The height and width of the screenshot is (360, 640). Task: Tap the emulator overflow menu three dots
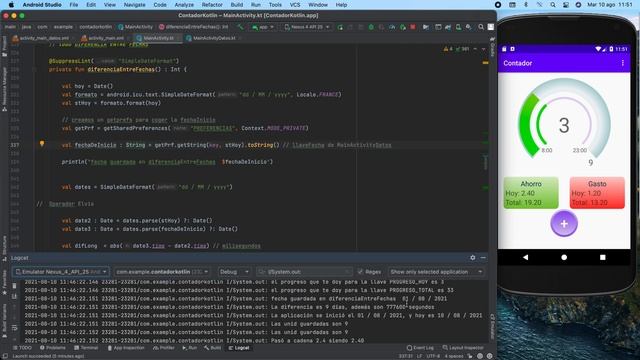(x=622, y=63)
